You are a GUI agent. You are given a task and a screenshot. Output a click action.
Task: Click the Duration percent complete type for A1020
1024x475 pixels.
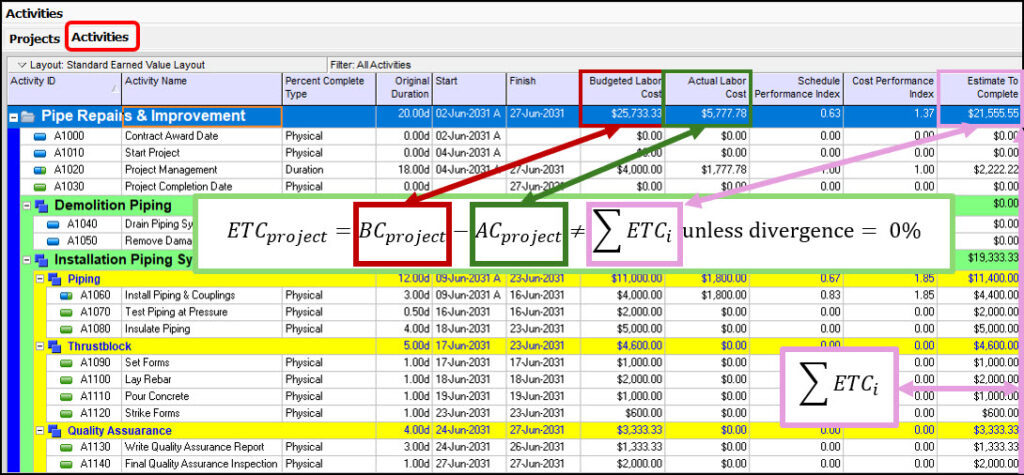304,170
